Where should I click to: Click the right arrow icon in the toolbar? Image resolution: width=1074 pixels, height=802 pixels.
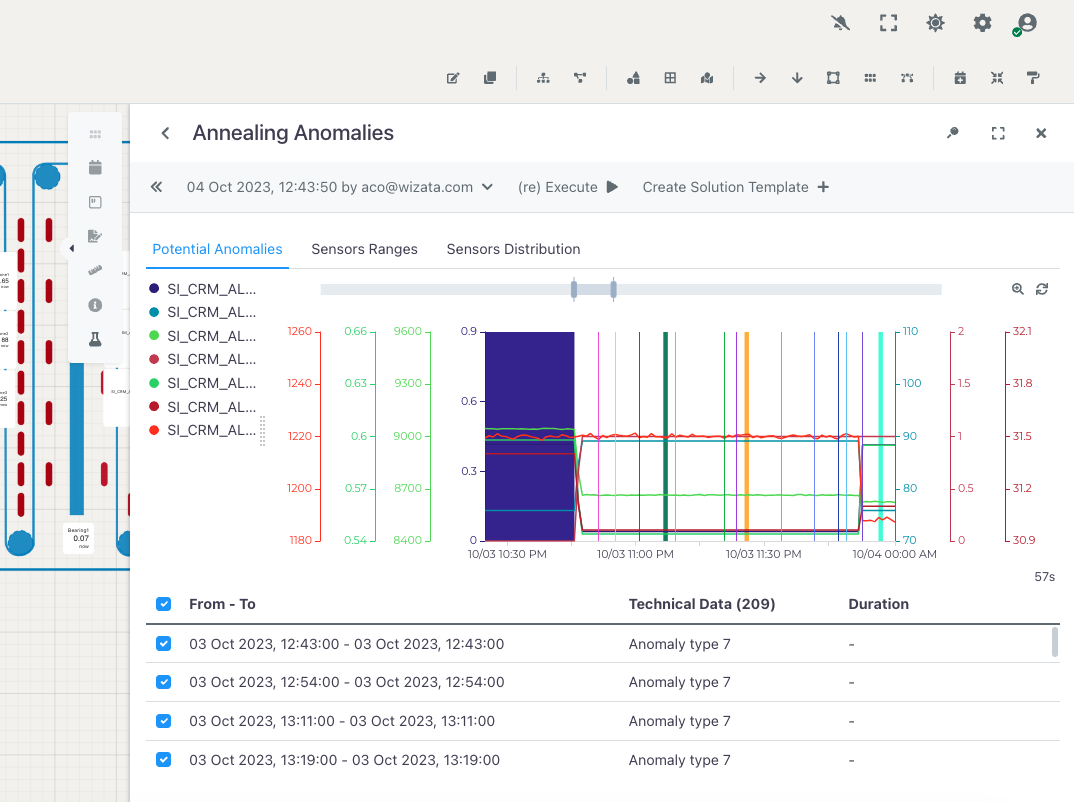pyautogui.click(x=760, y=78)
